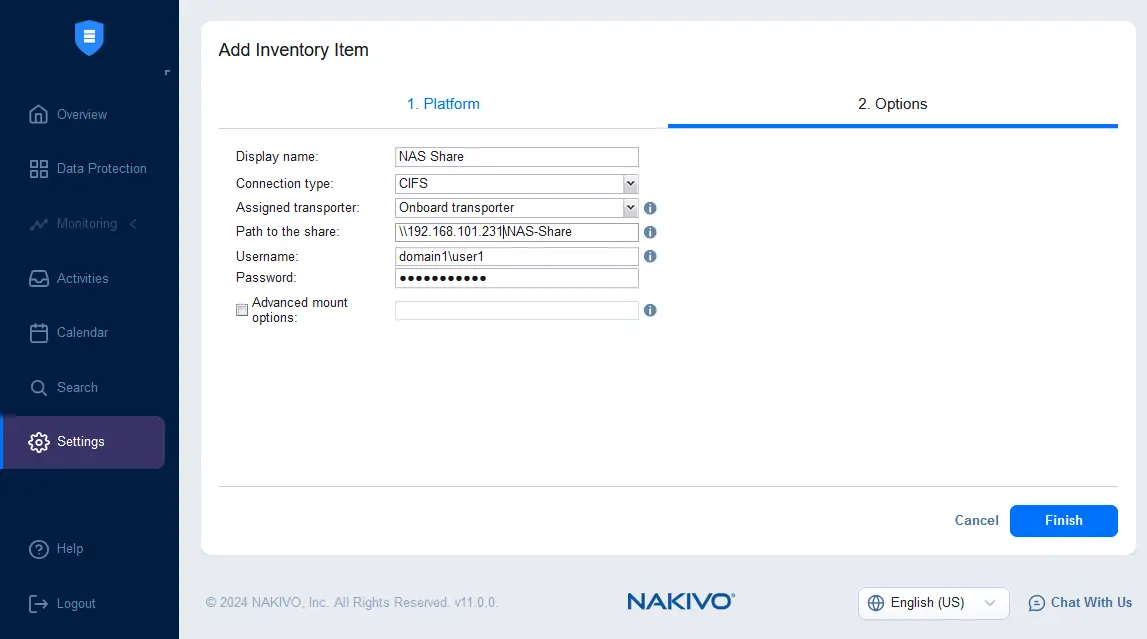Open Help question mark icon
1147x639 pixels.
[39, 549]
